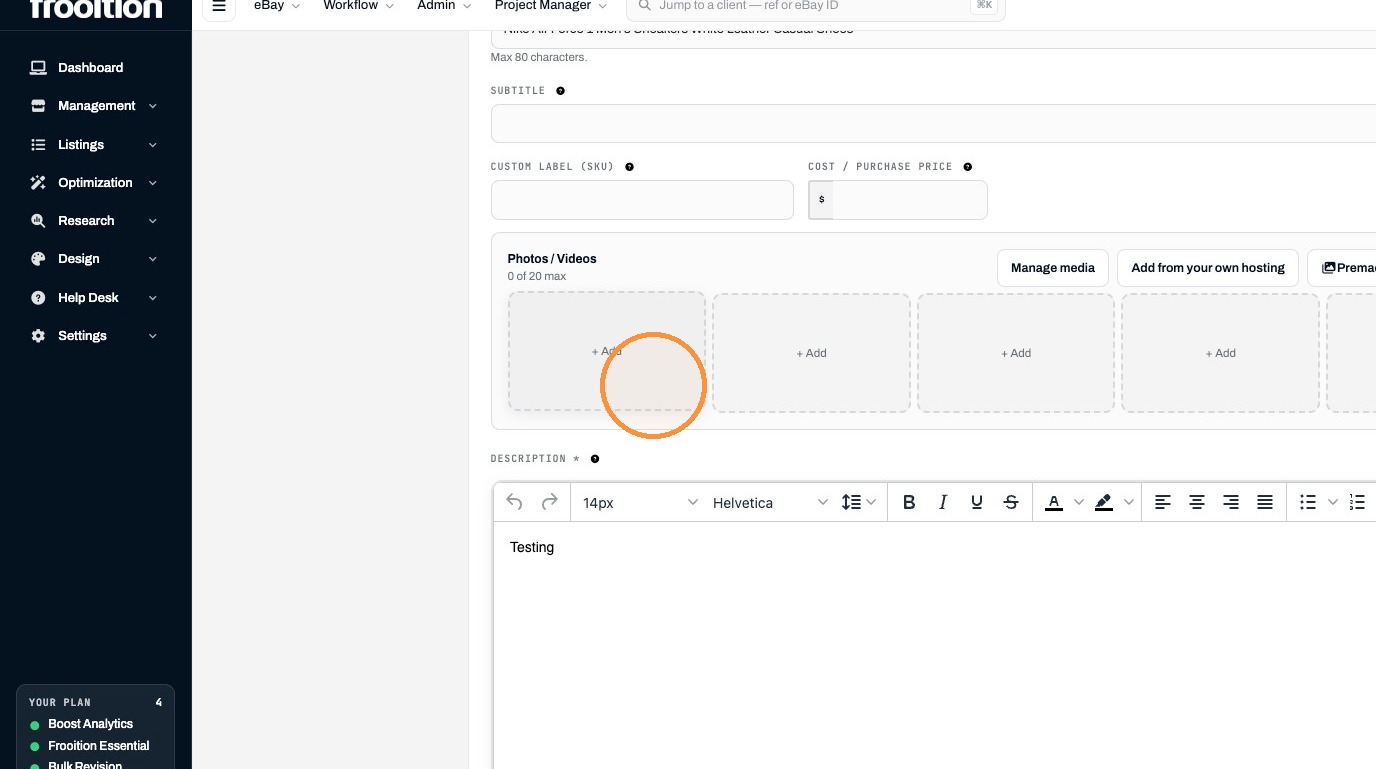Center align the description text
Screen dimensions: 1376x769
coord(1196,502)
